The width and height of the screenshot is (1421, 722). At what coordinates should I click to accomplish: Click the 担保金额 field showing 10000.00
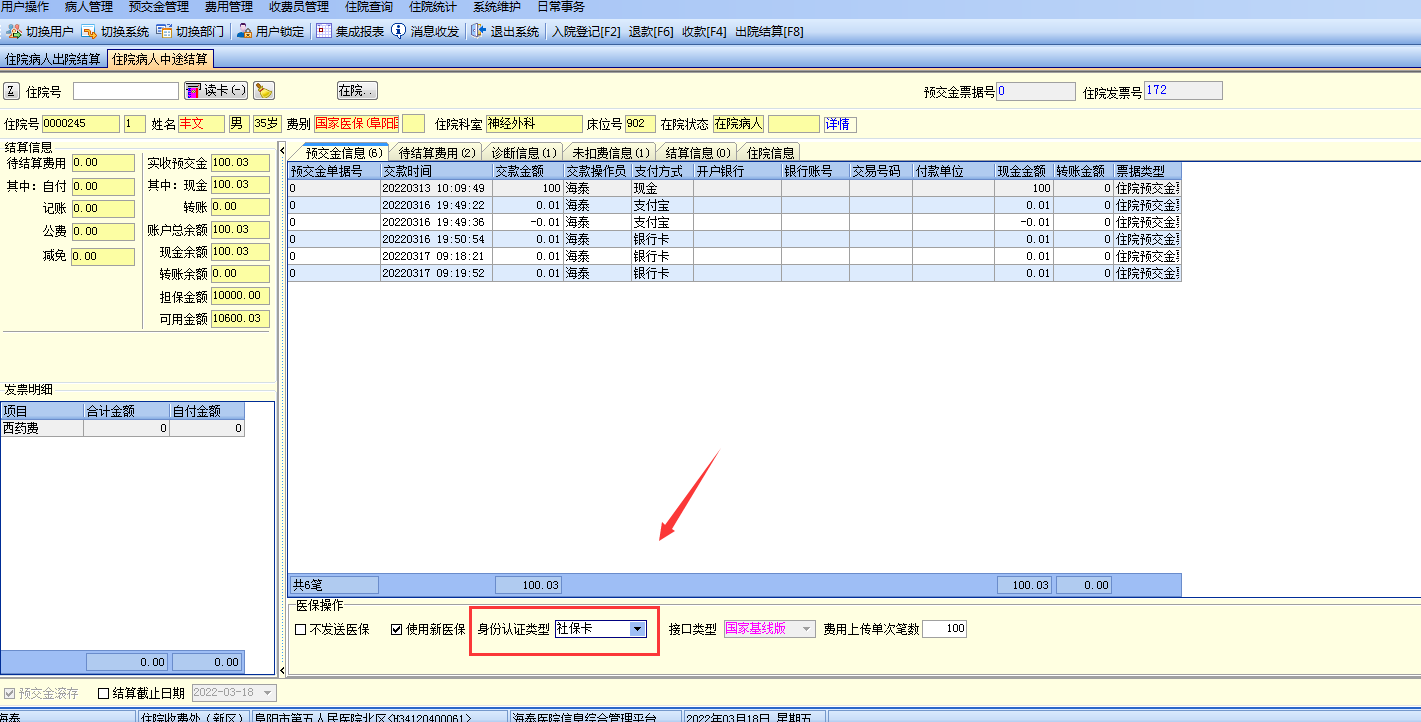pos(240,297)
